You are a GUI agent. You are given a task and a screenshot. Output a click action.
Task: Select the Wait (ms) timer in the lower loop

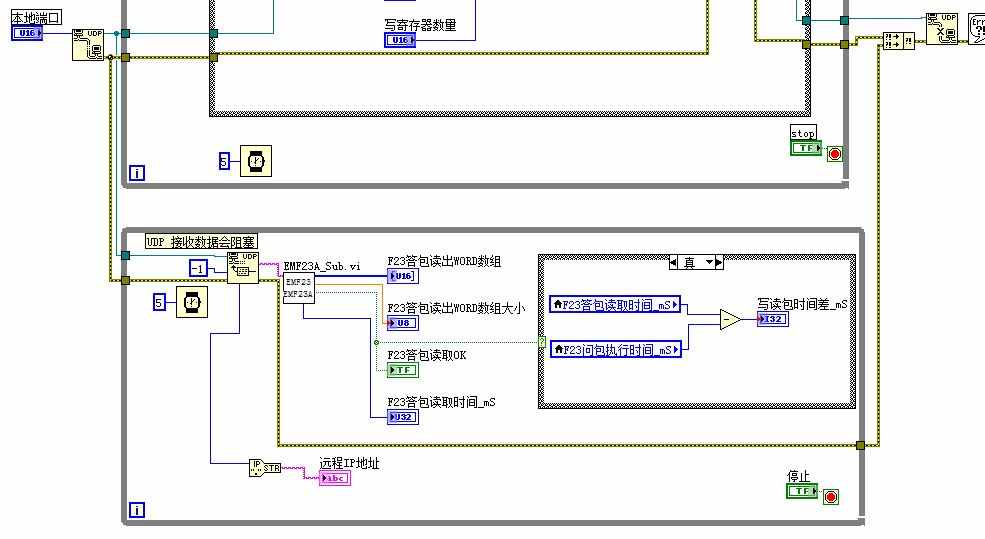192,302
